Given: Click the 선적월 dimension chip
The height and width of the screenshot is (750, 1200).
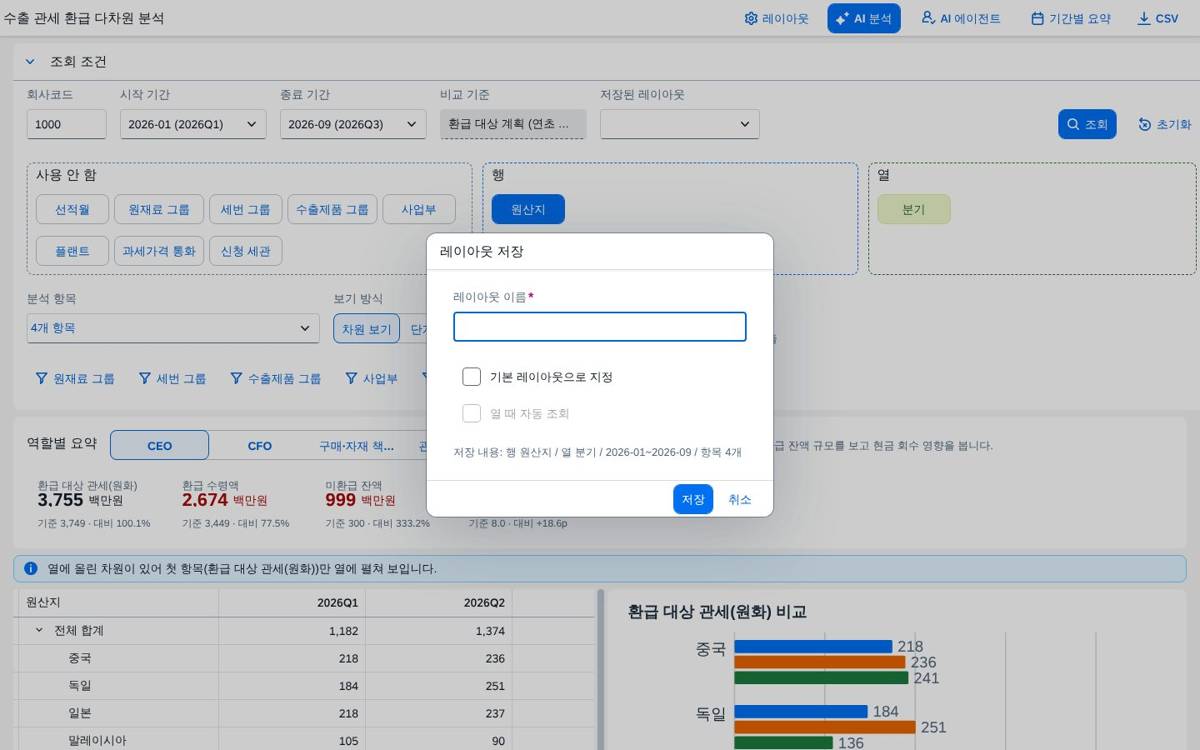Looking at the screenshot, I should [72, 209].
